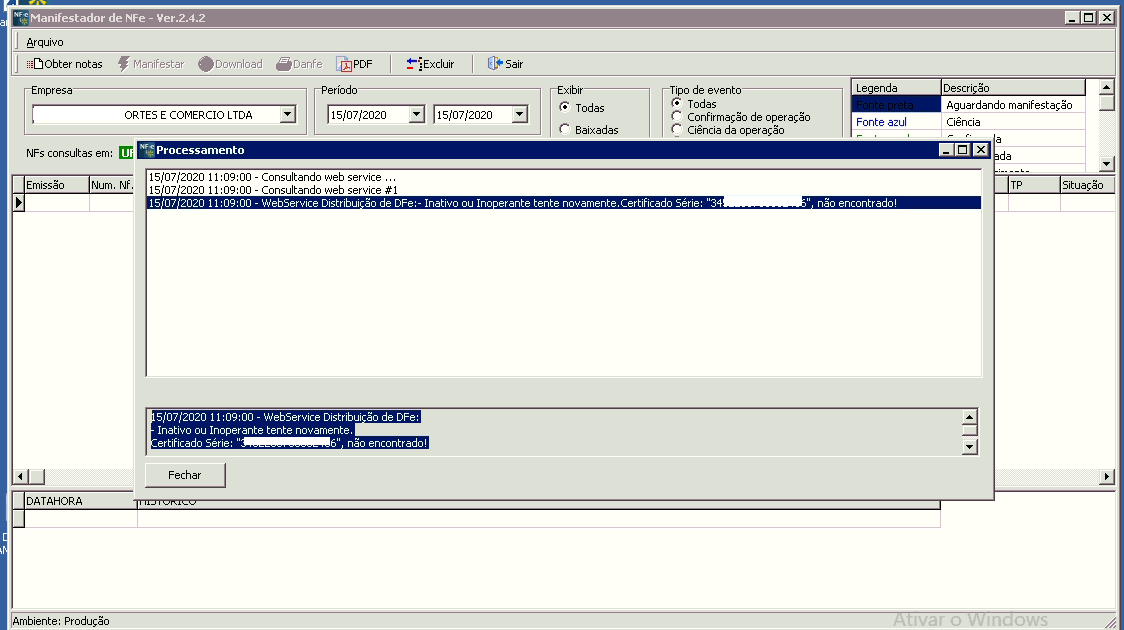1124x630 pixels.
Task: Click the Danfe printer icon
Action: [284, 64]
